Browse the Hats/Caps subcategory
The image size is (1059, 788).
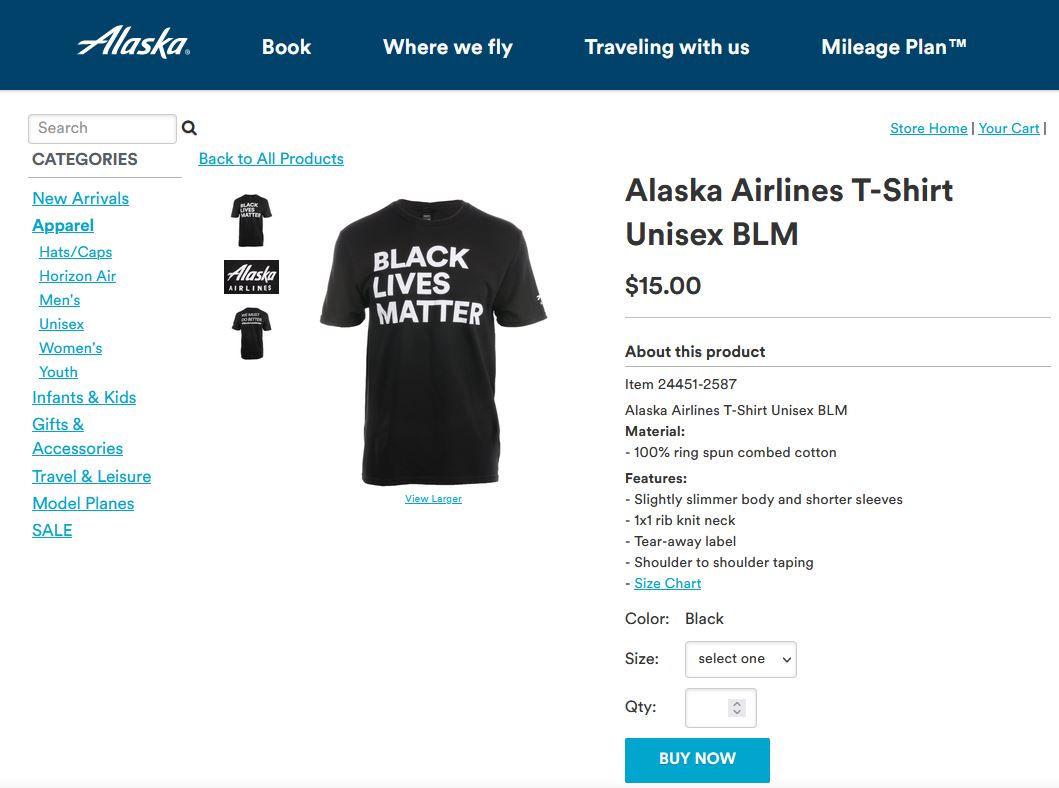click(75, 252)
